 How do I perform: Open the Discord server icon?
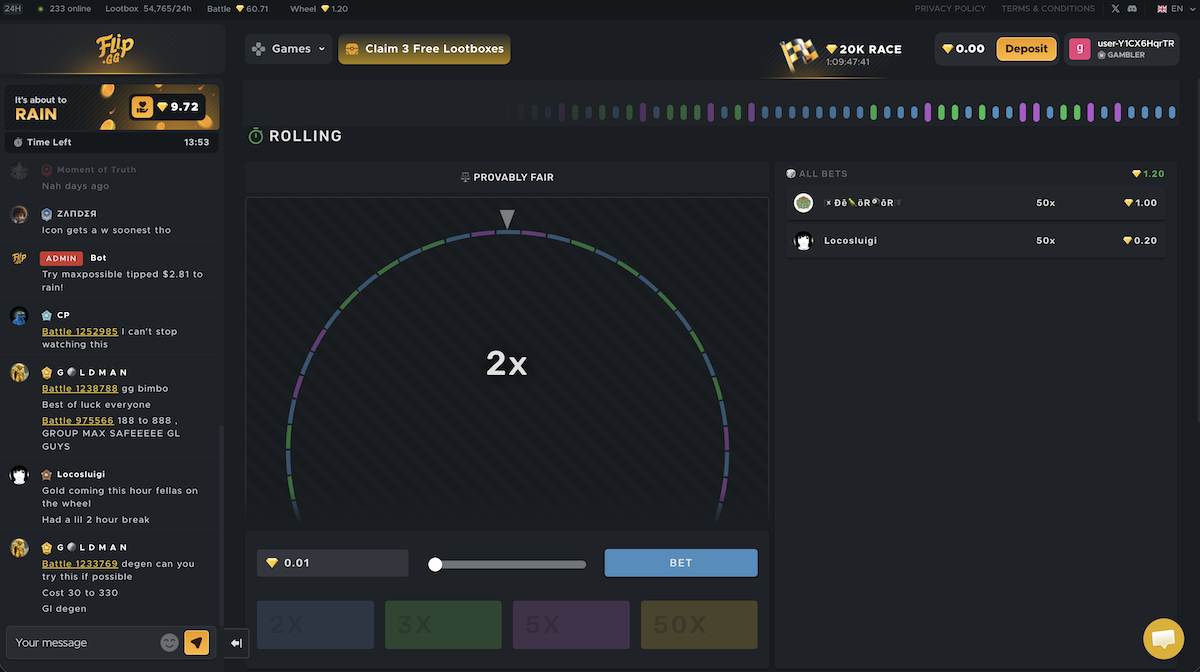click(x=1132, y=9)
